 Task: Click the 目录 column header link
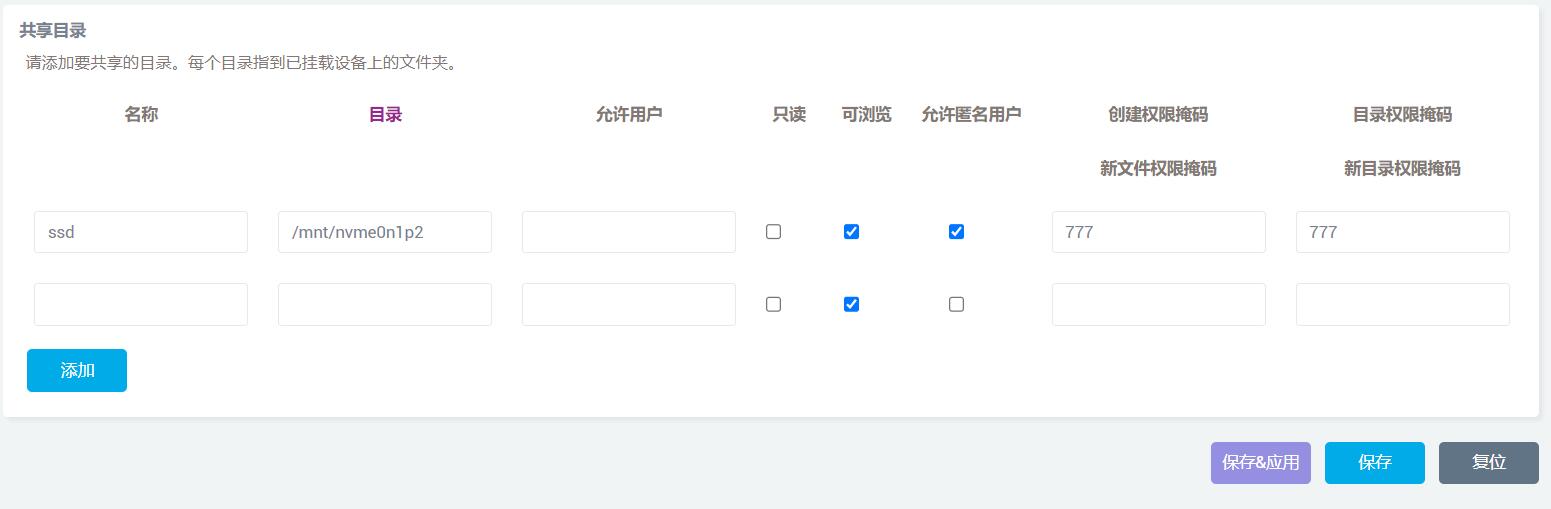click(385, 115)
